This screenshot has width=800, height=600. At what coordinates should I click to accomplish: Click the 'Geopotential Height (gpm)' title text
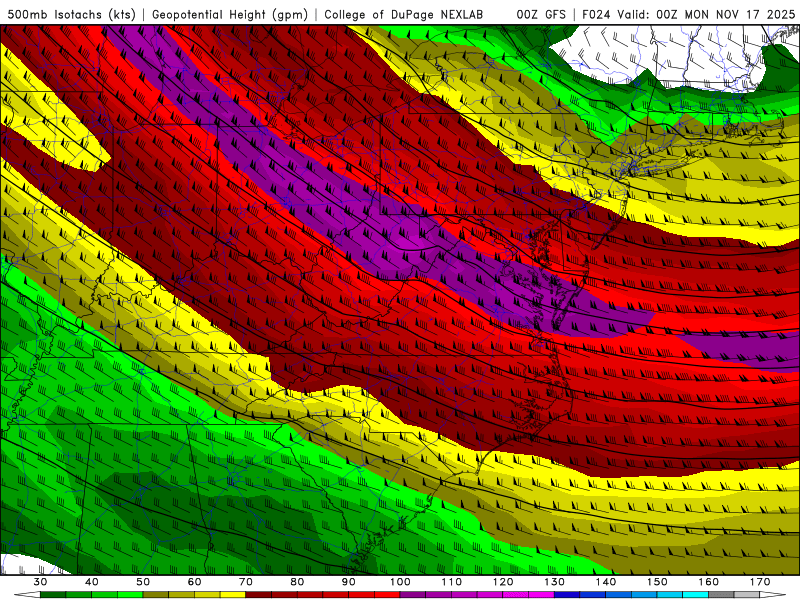[230, 15]
